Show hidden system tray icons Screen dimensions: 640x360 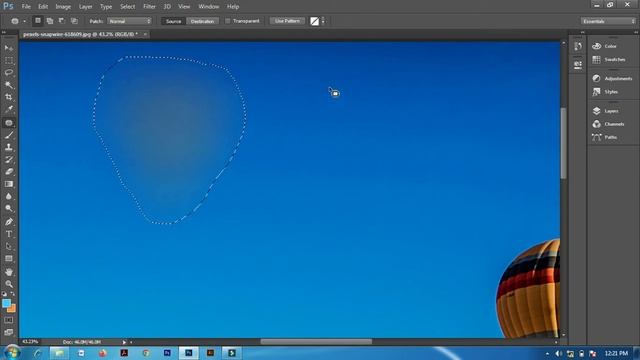(x=547, y=353)
